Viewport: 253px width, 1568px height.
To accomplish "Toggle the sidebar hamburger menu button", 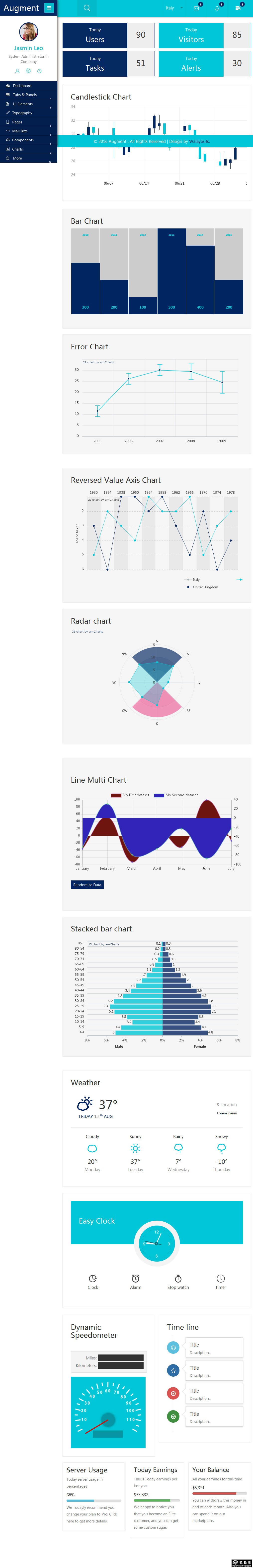I will (49, 8).
